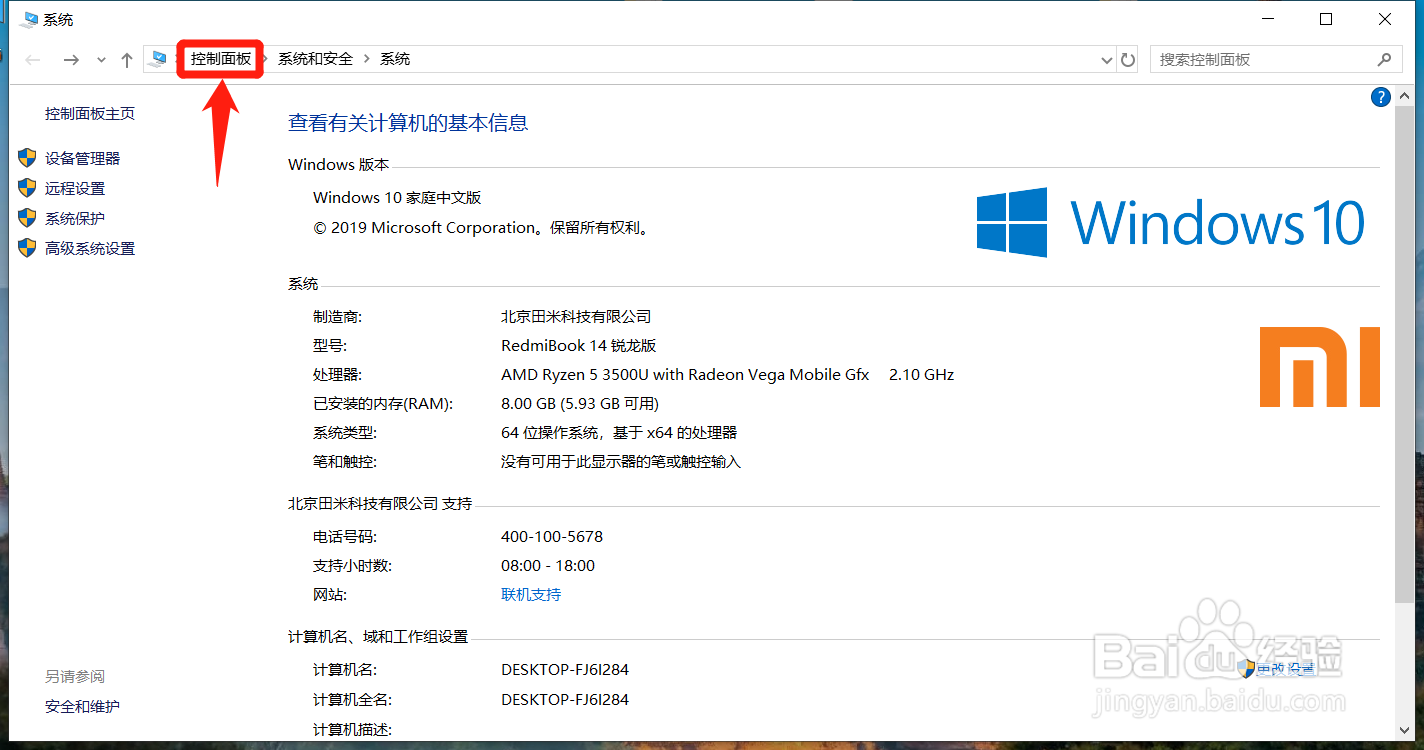Click the model value RedmiBook 14 锐龙版
This screenshot has width=1424, height=750.
(578, 346)
